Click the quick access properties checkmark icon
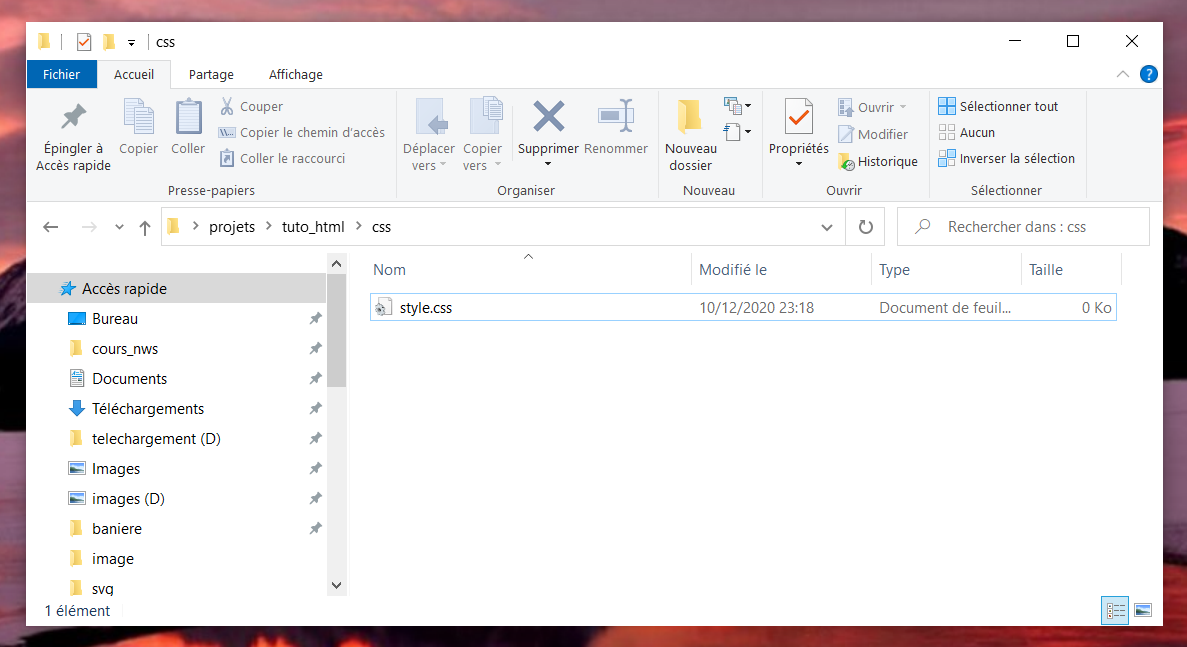1187x647 pixels. pos(84,42)
